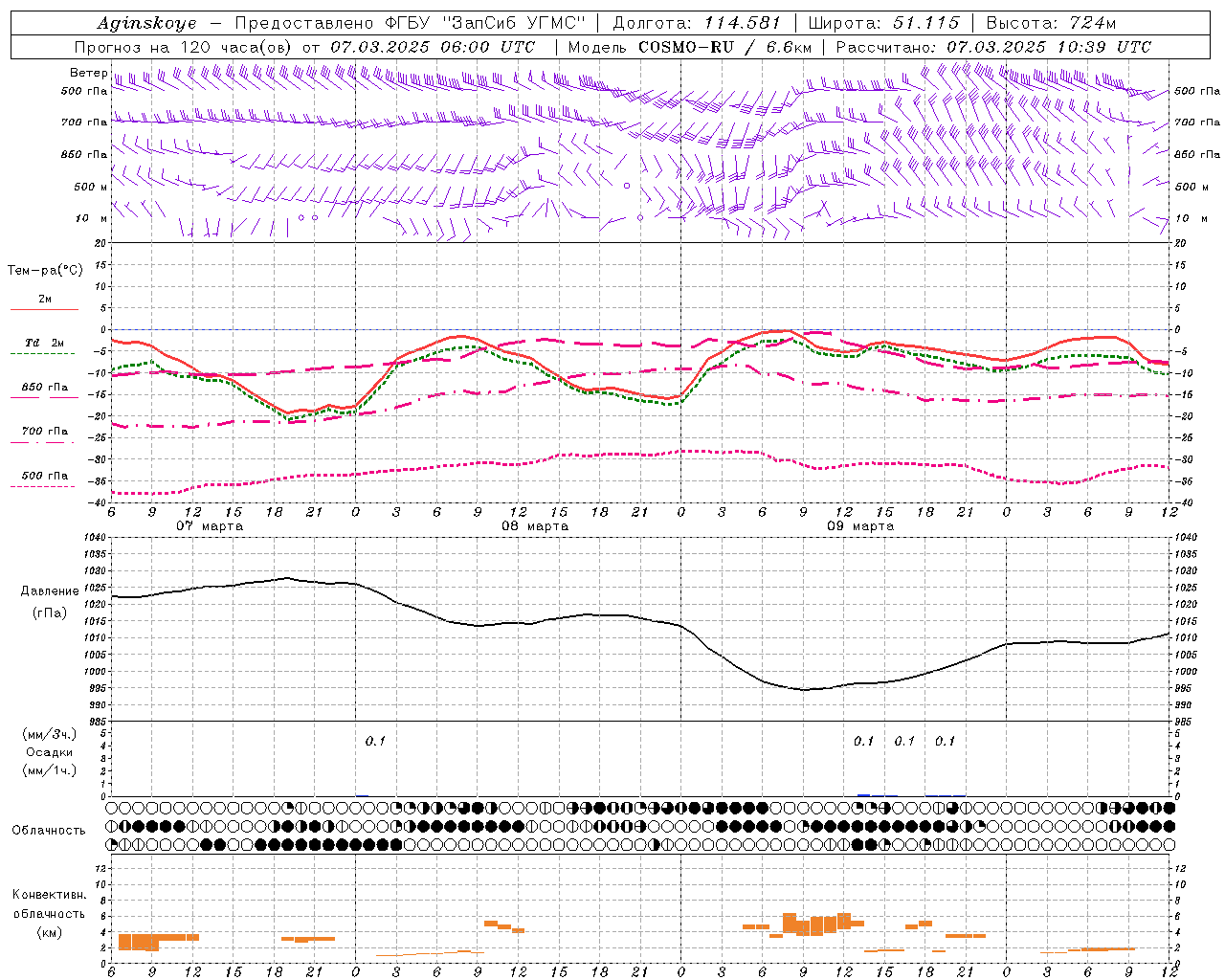Click the Долгота: 114.581 value
This screenshot has height=980, width=1225.
pyautogui.click(x=697, y=23)
